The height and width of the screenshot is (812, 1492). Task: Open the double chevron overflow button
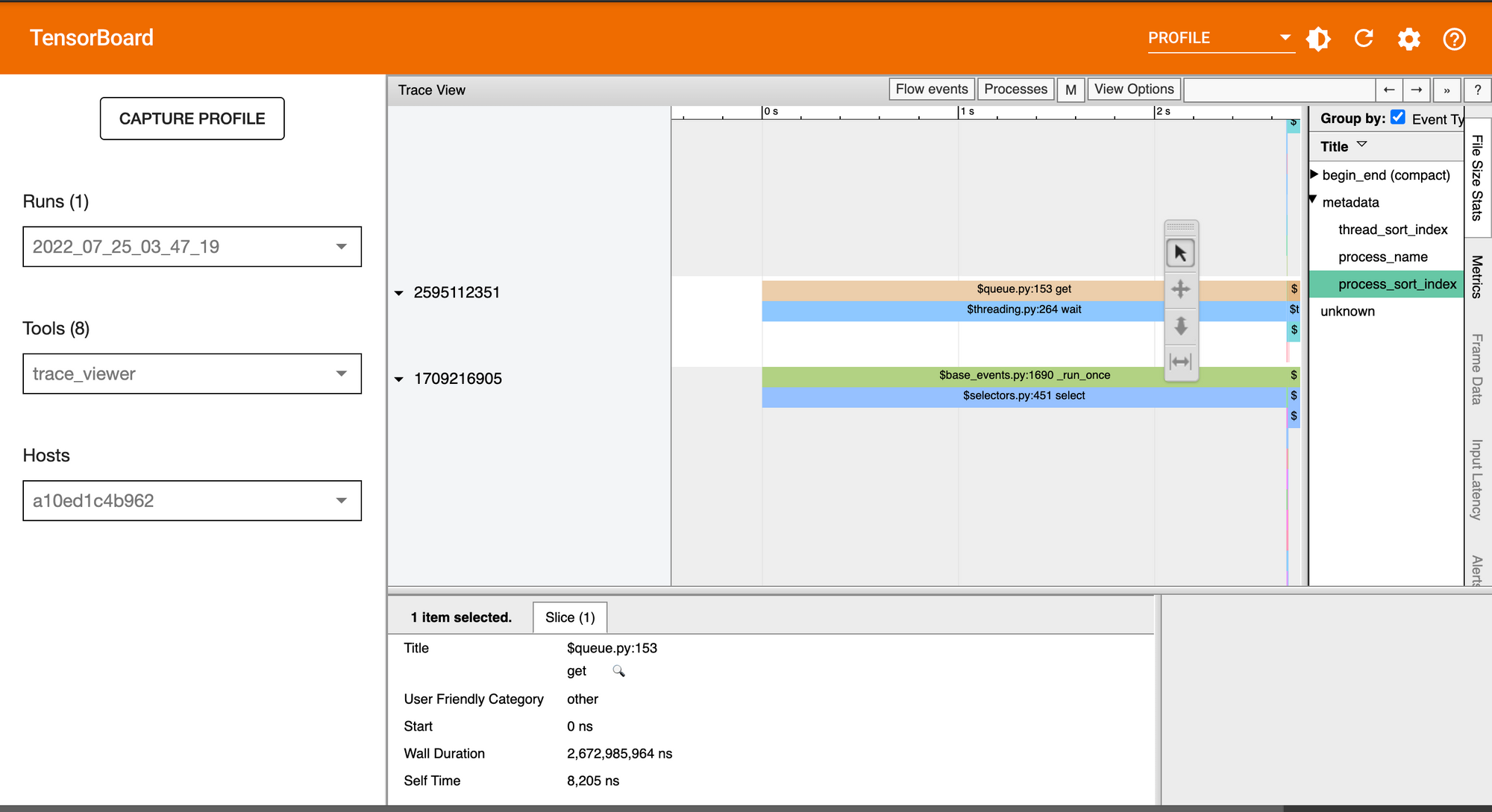tap(1446, 89)
